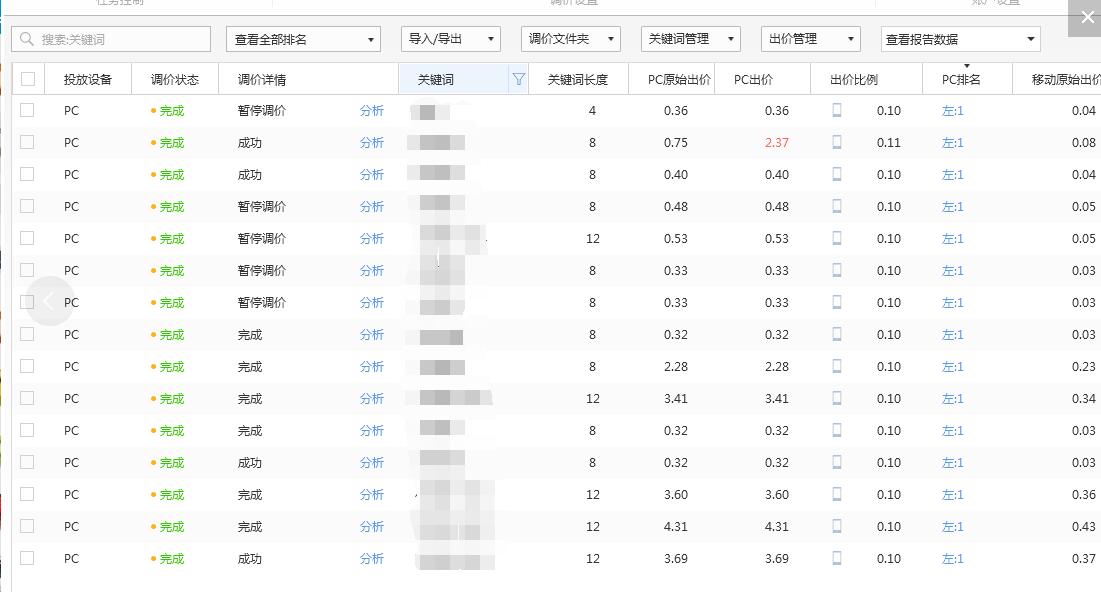The image size is (1101, 592).
Task: Click the phone icon in the 4.31 bid row
Action: pos(836,527)
